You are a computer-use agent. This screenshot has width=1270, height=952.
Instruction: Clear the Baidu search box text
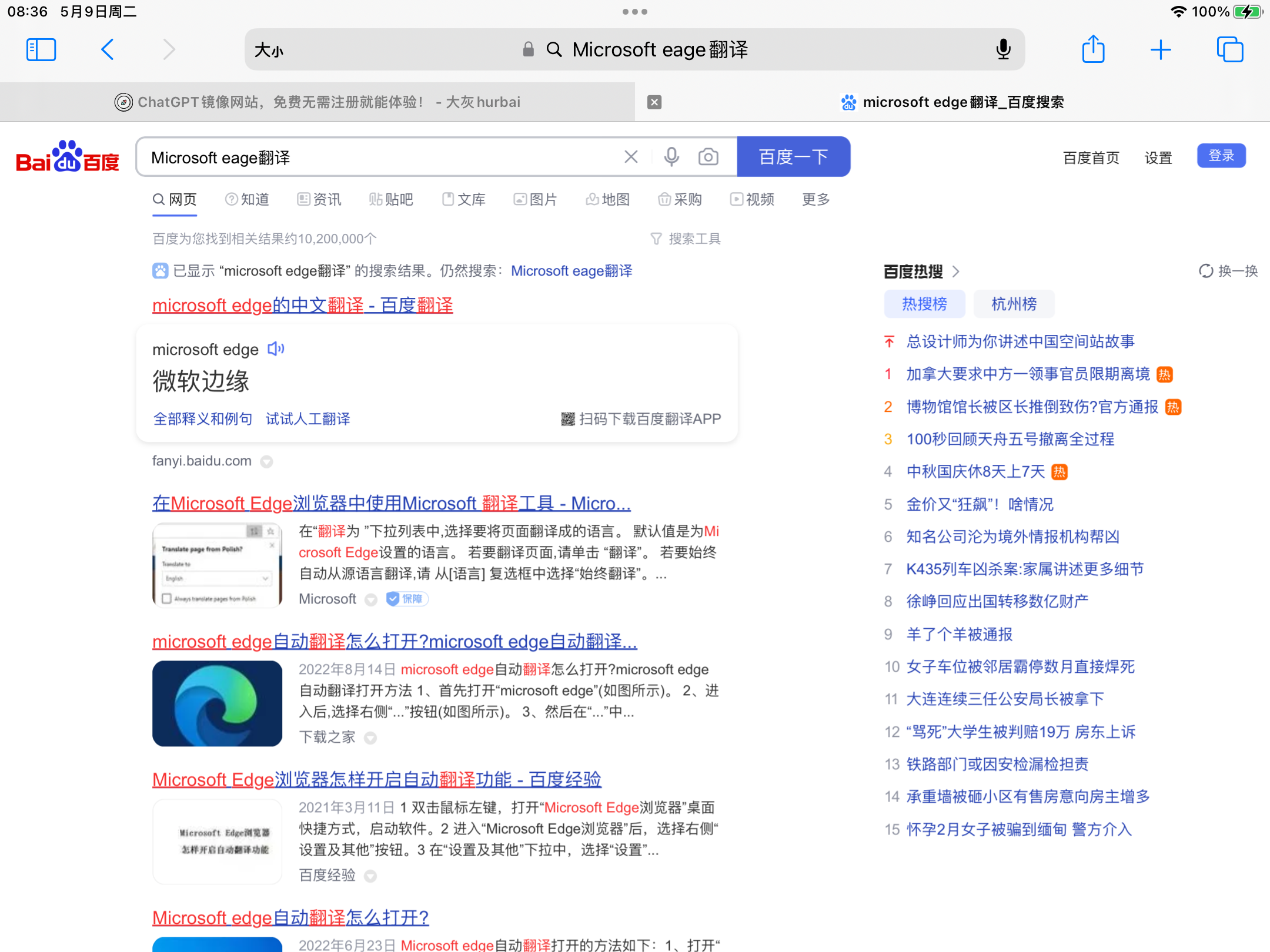point(631,157)
